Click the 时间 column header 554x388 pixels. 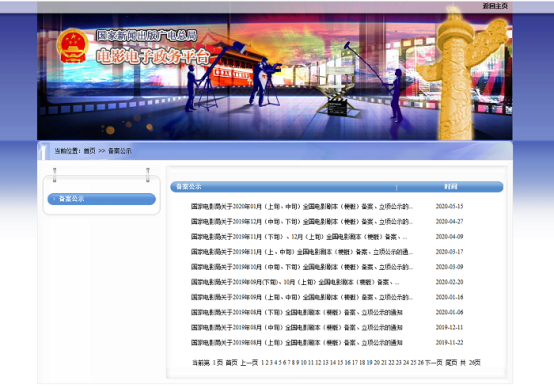(450, 187)
